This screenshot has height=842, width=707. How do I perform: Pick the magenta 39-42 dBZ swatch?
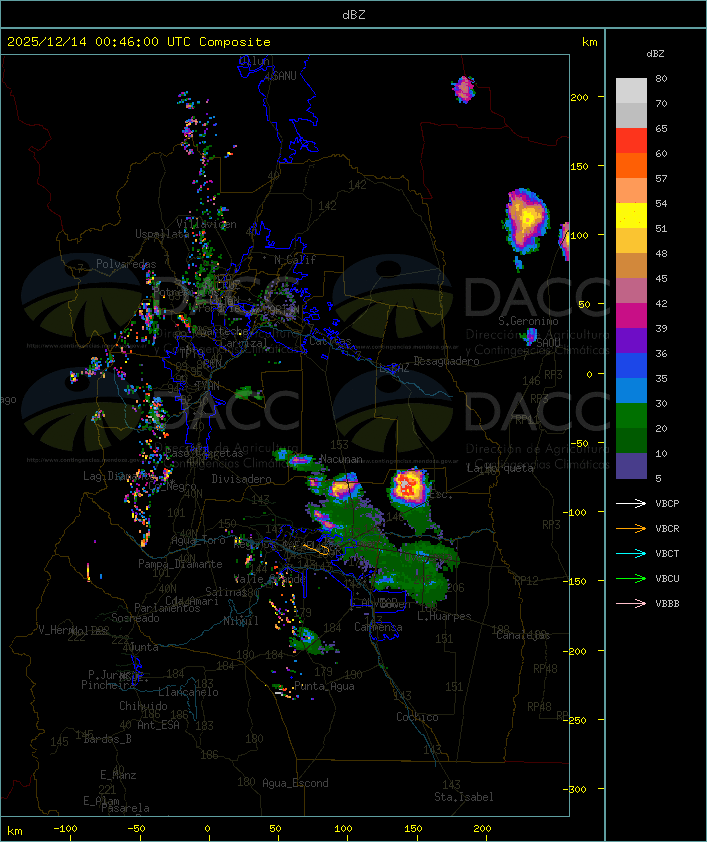[x=631, y=316]
